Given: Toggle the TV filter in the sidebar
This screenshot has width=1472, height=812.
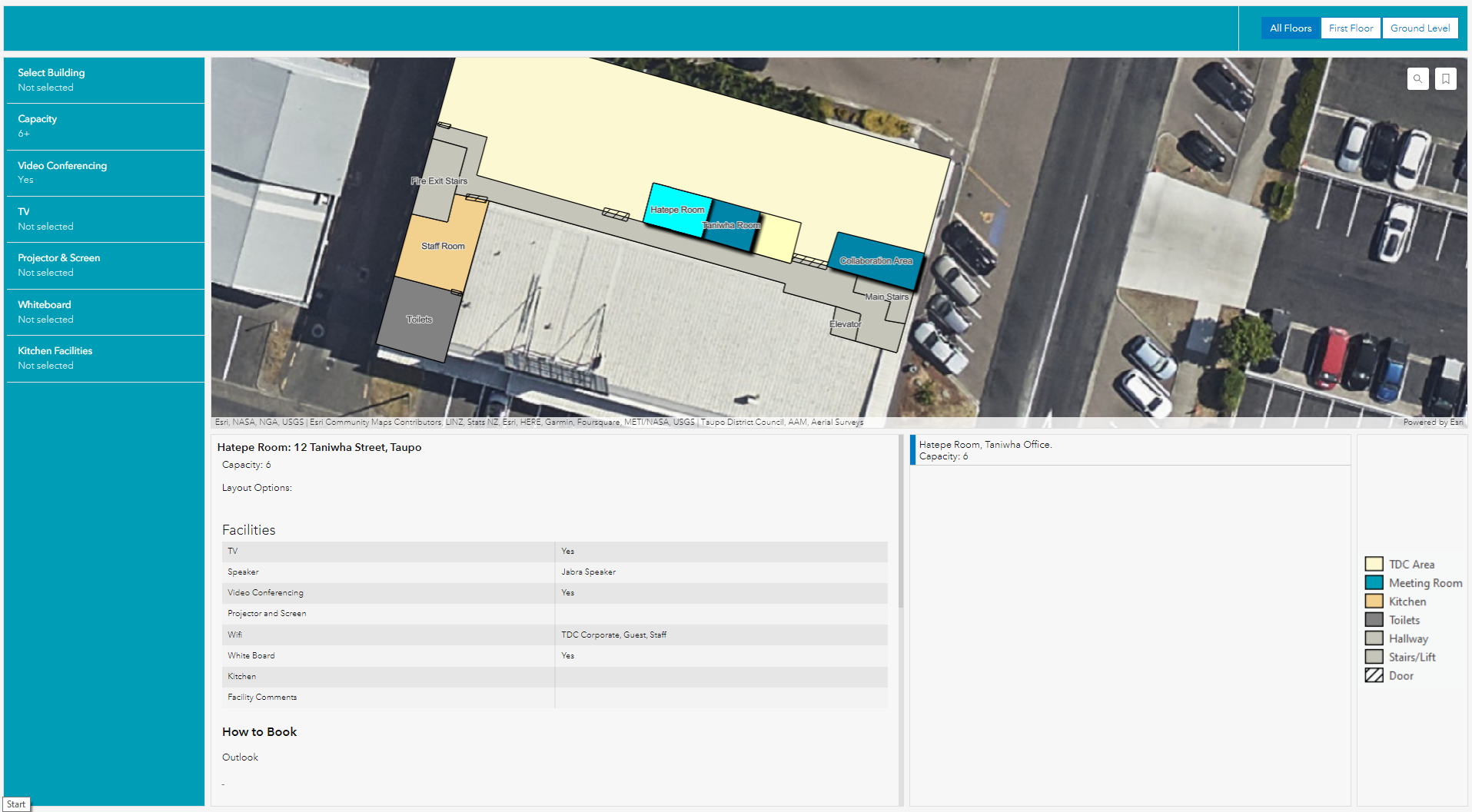Looking at the screenshot, I should 105,218.
